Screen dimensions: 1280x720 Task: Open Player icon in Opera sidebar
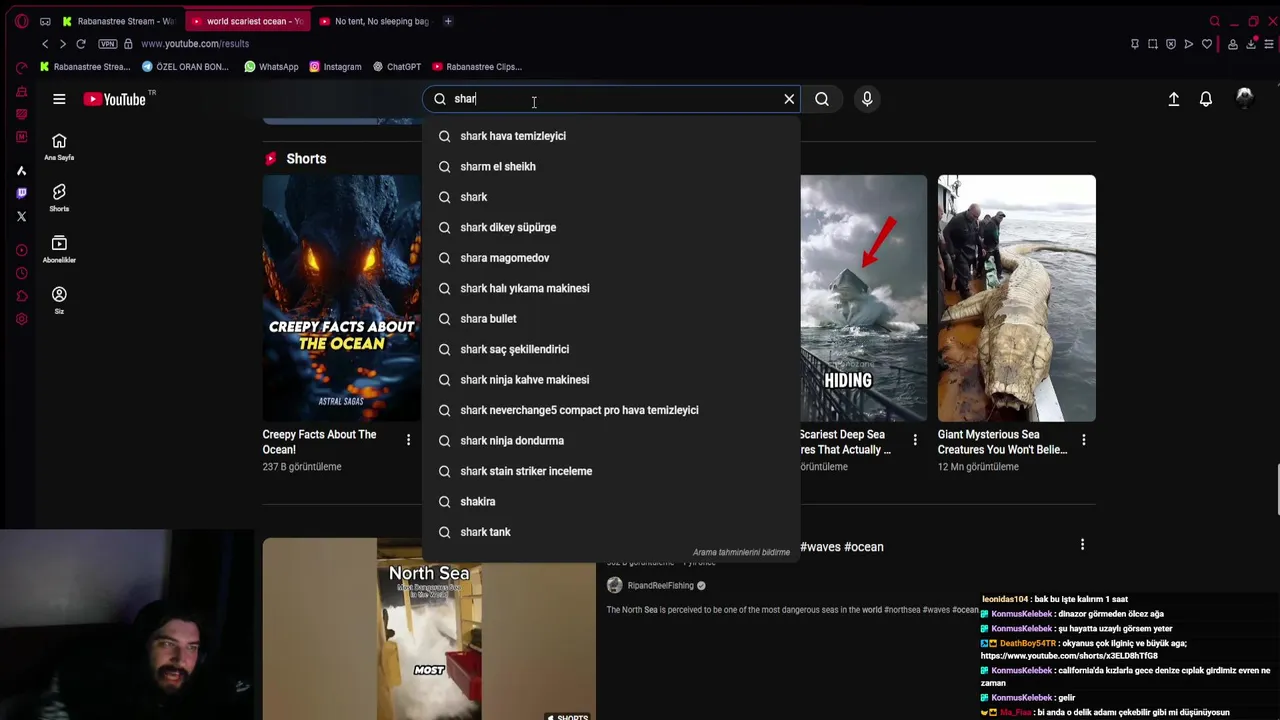[21, 250]
